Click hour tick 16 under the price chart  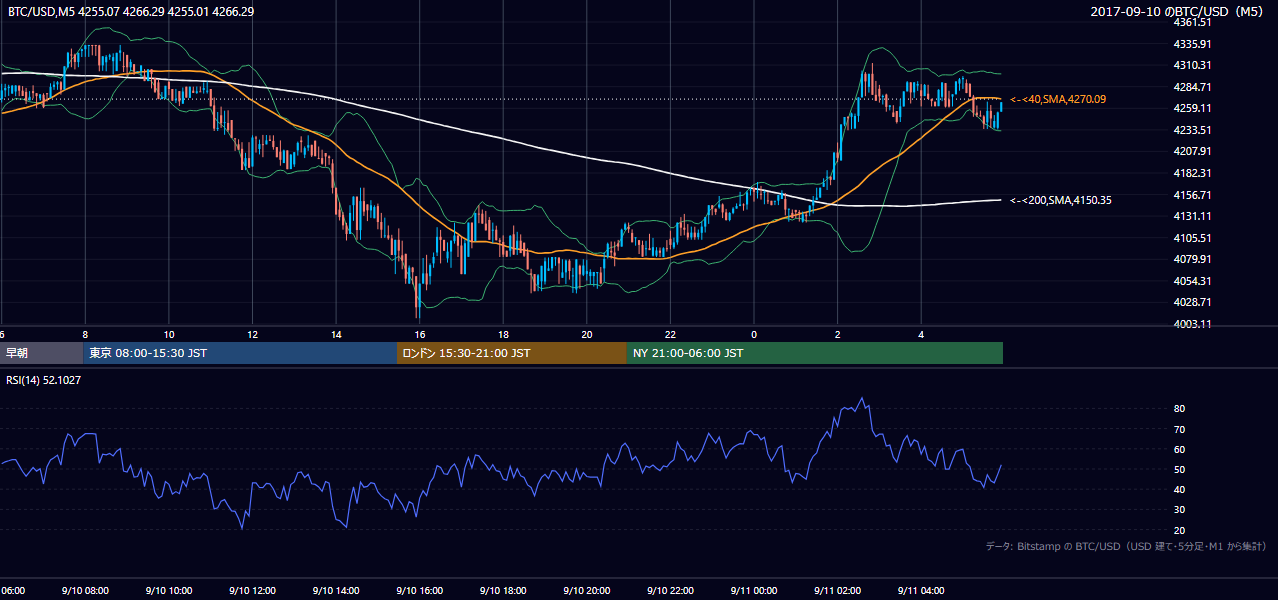coord(420,335)
